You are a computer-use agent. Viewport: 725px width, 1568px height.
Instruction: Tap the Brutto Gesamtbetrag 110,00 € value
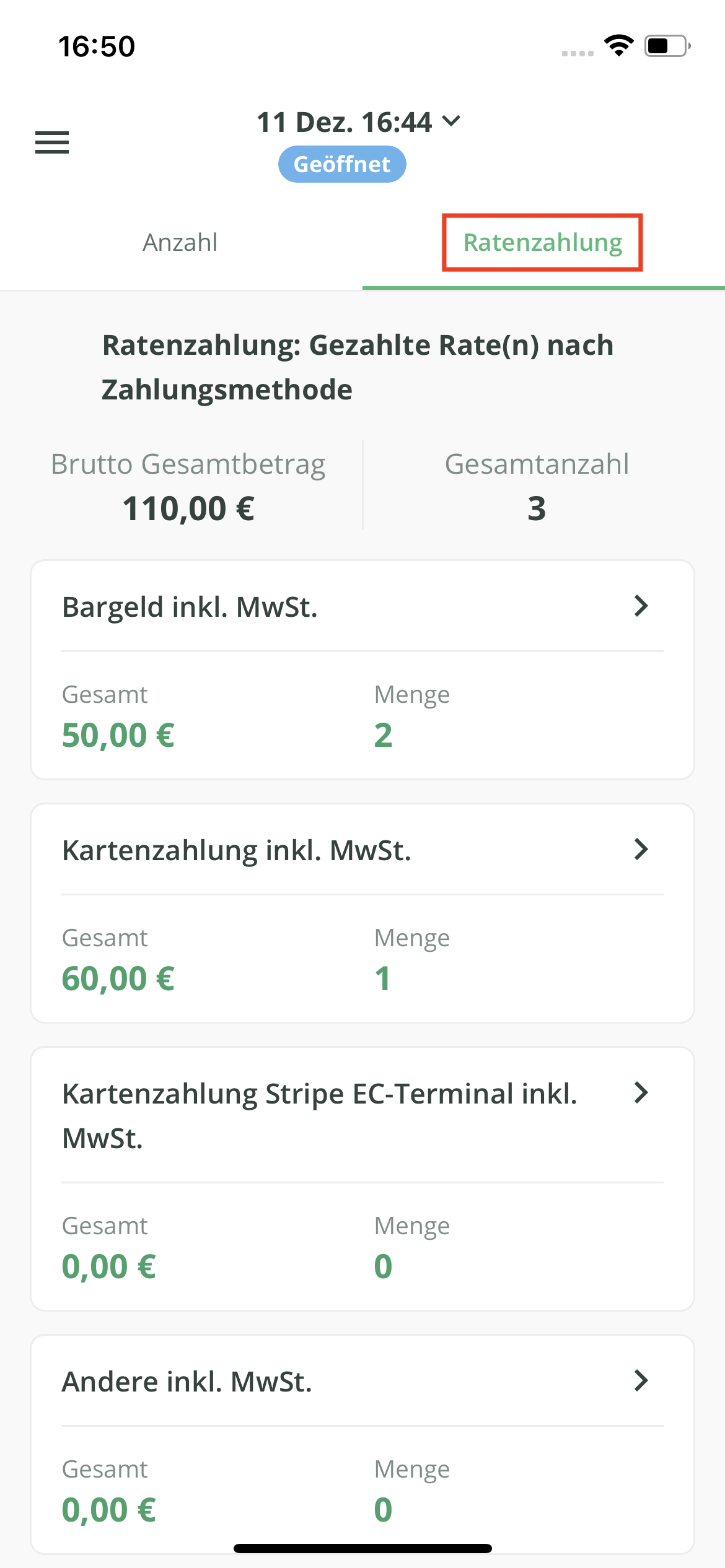[x=188, y=508]
